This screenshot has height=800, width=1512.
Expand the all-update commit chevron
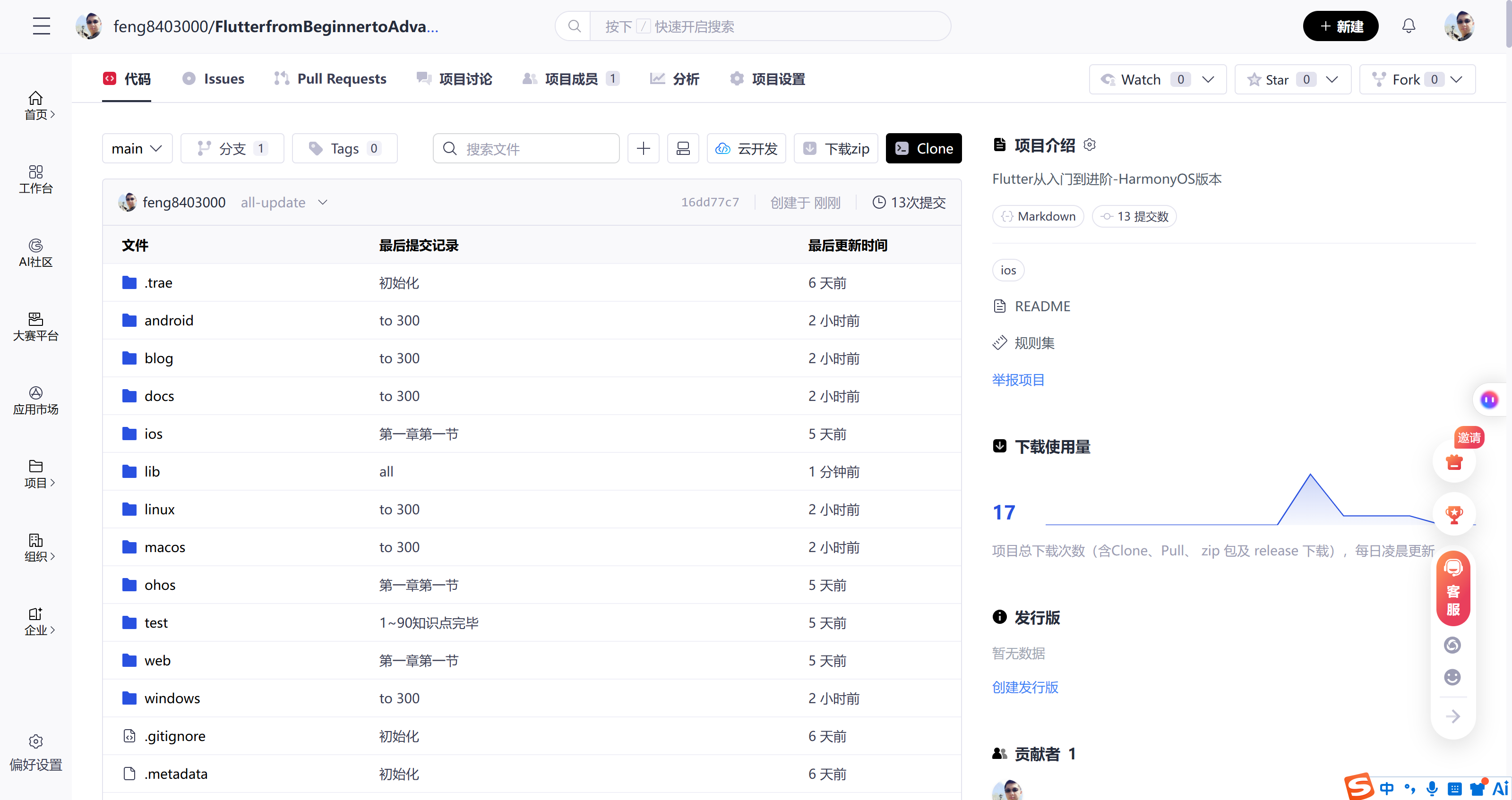(x=322, y=202)
